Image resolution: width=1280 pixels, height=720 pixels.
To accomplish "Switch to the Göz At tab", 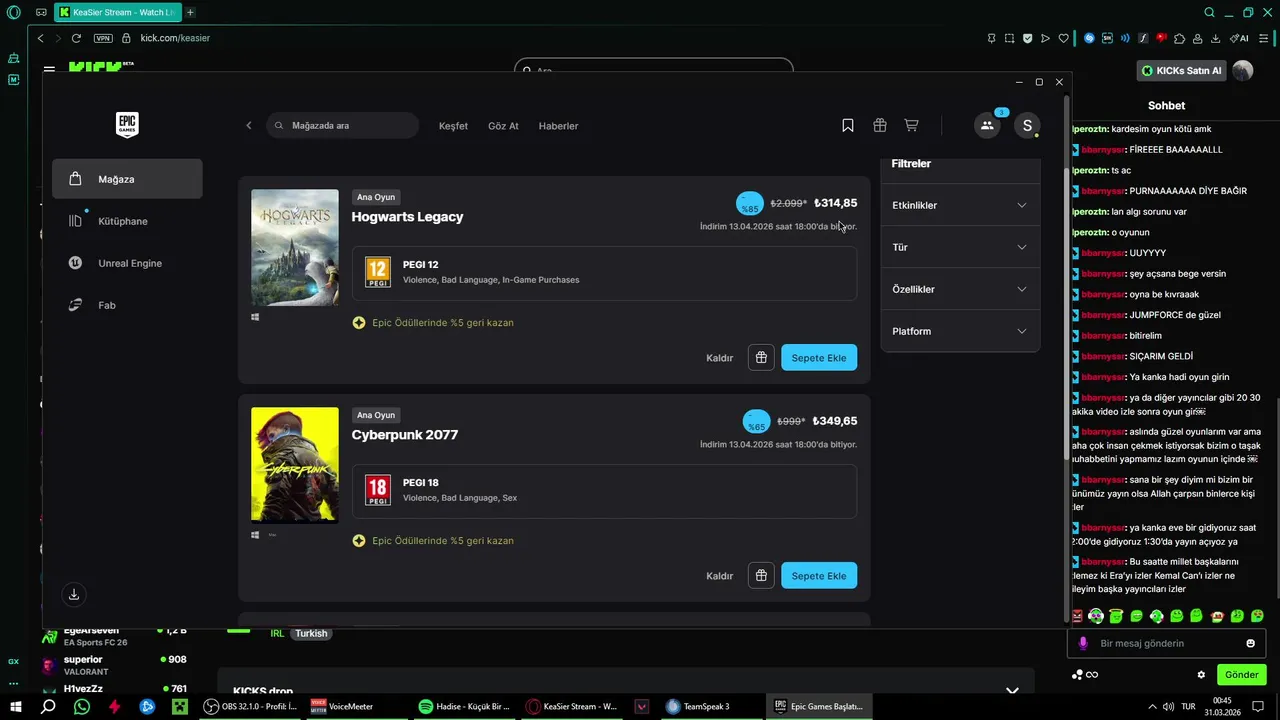I will (x=503, y=126).
